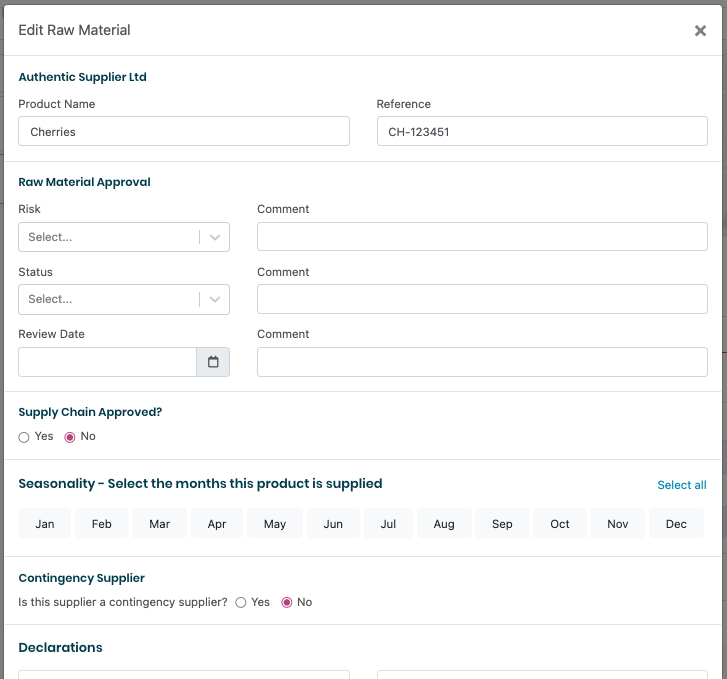This screenshot has height=679, width=727.
Task: Open the Review Date calendar picker
Action: (213, 362)
